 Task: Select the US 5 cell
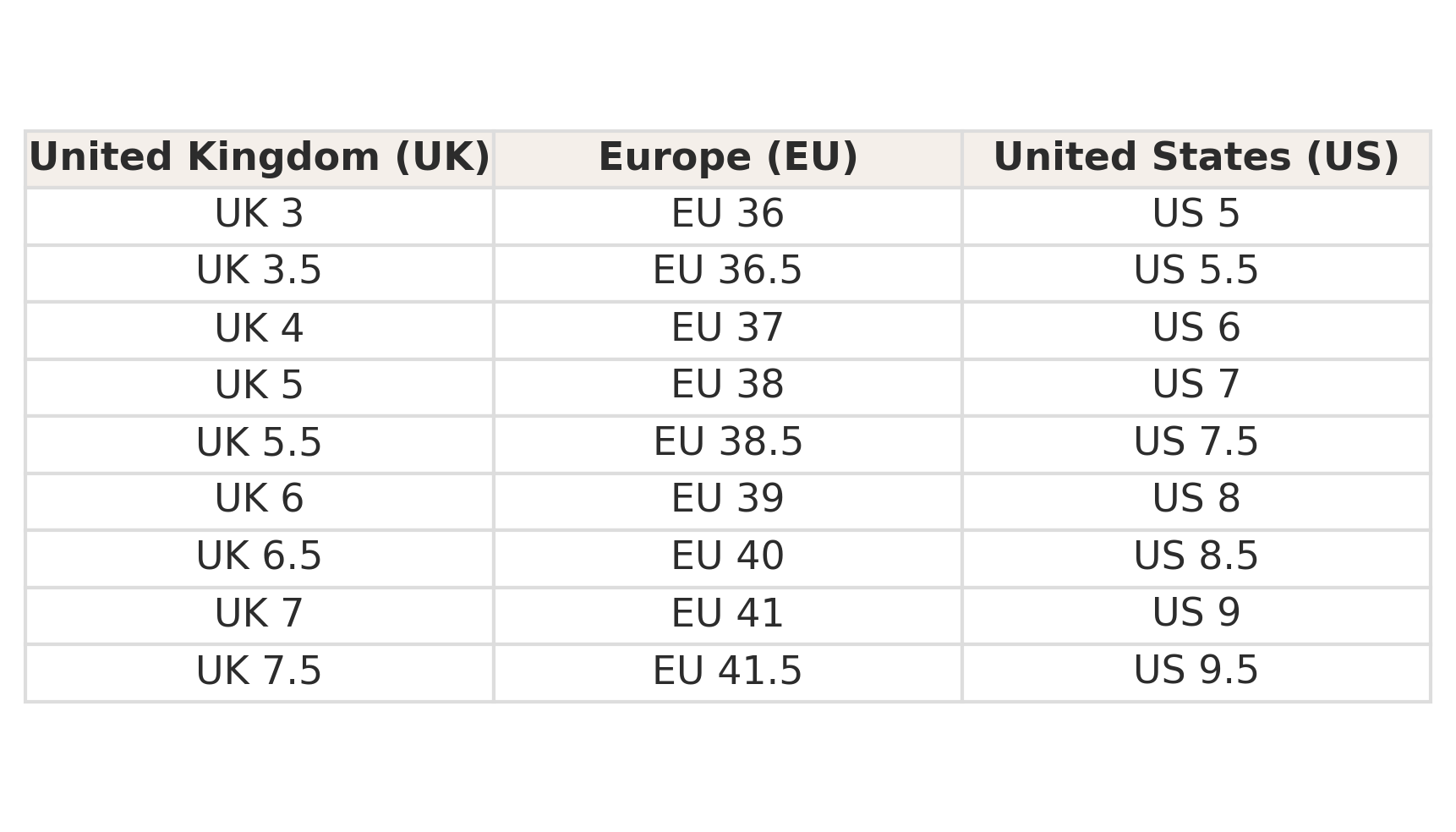pos(1196,215)
